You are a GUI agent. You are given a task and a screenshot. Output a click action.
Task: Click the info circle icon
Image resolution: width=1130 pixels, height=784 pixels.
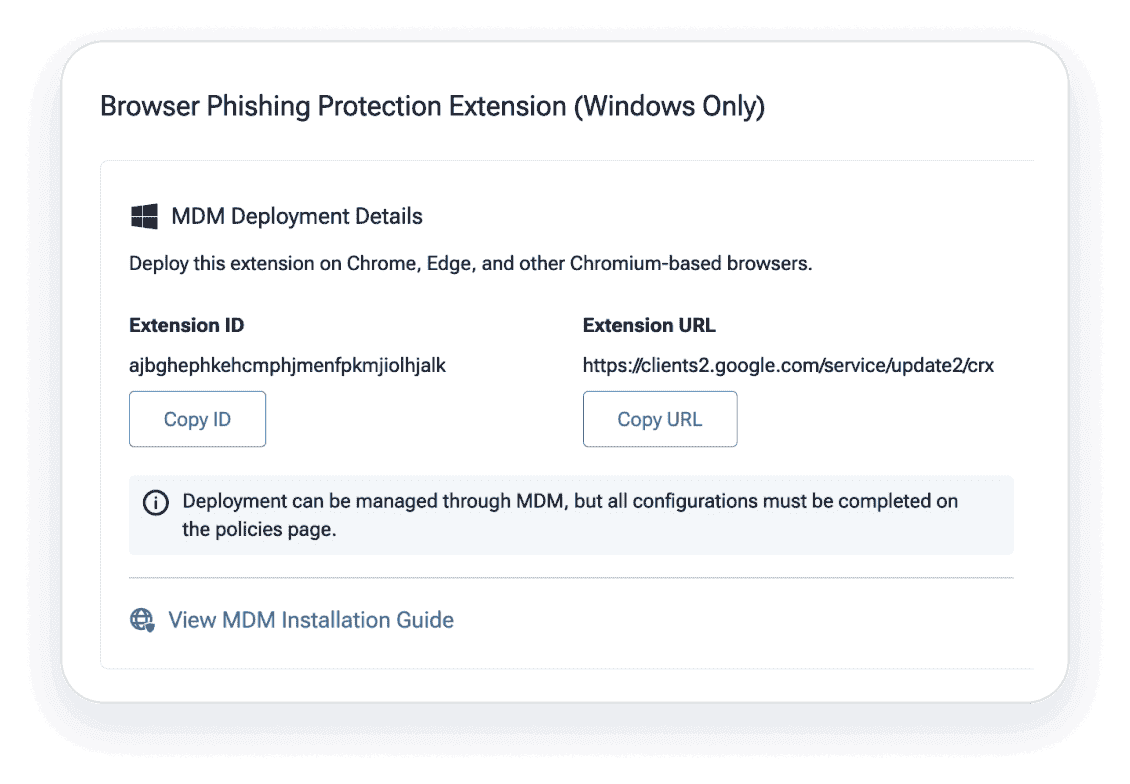coord(156,502)
